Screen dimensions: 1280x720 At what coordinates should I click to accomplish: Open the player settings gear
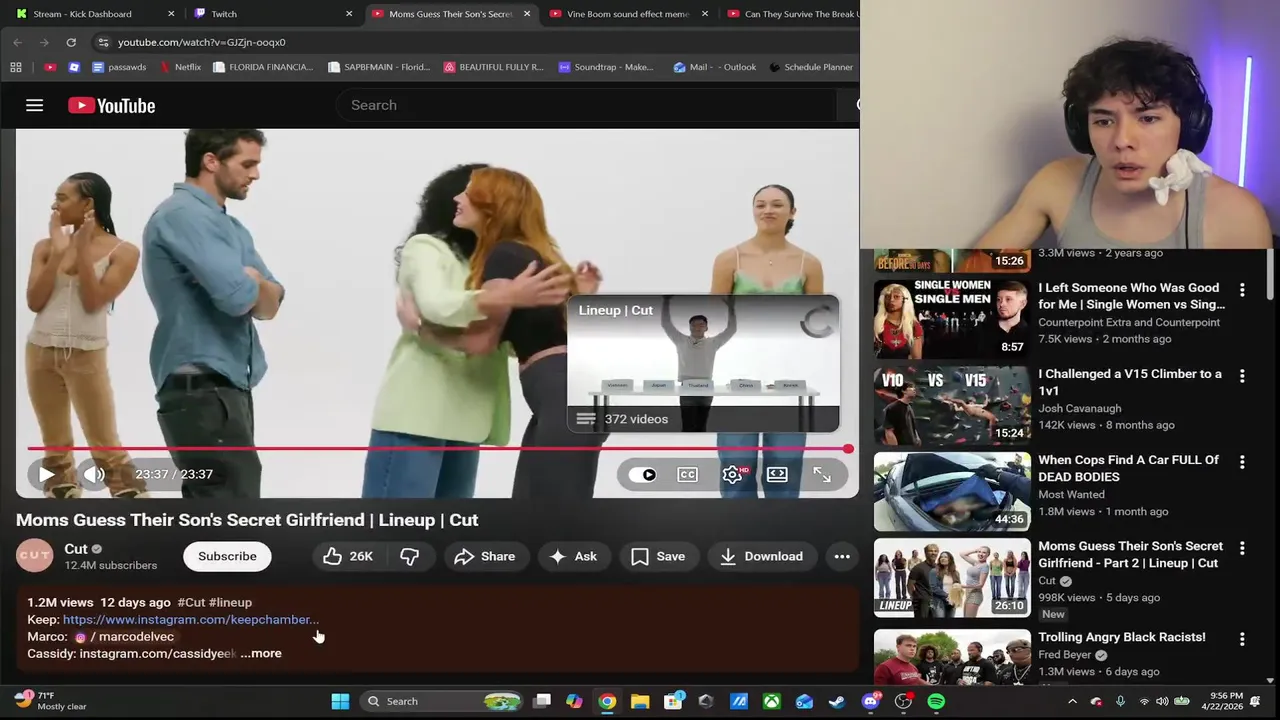click(733, 475)
